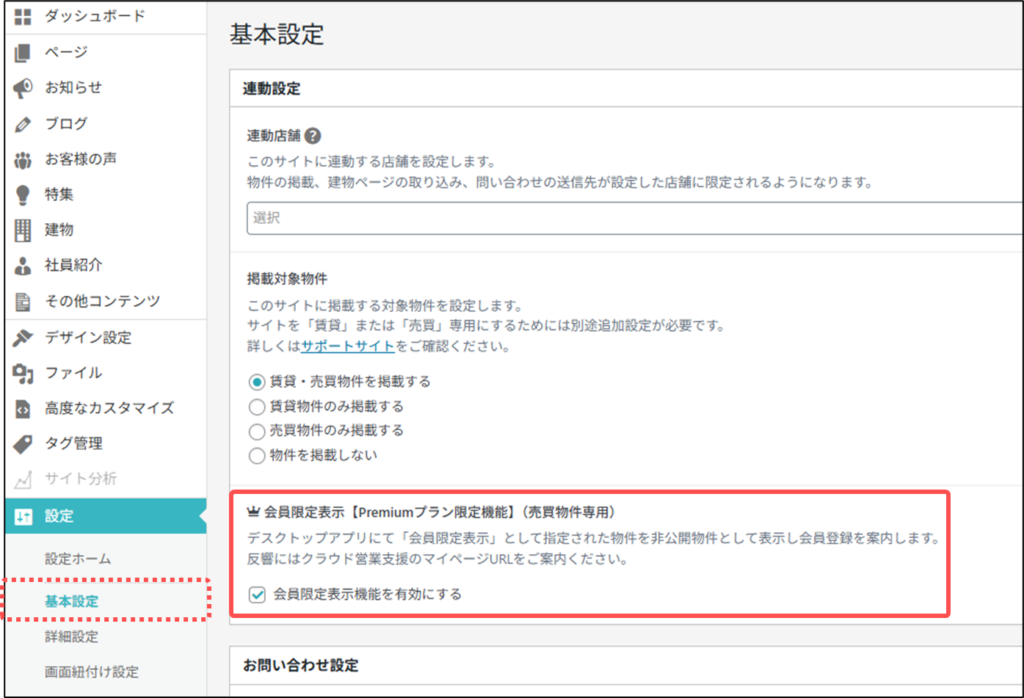
Task: Collapse the active 設定 menu item
Action: (106, 516)
